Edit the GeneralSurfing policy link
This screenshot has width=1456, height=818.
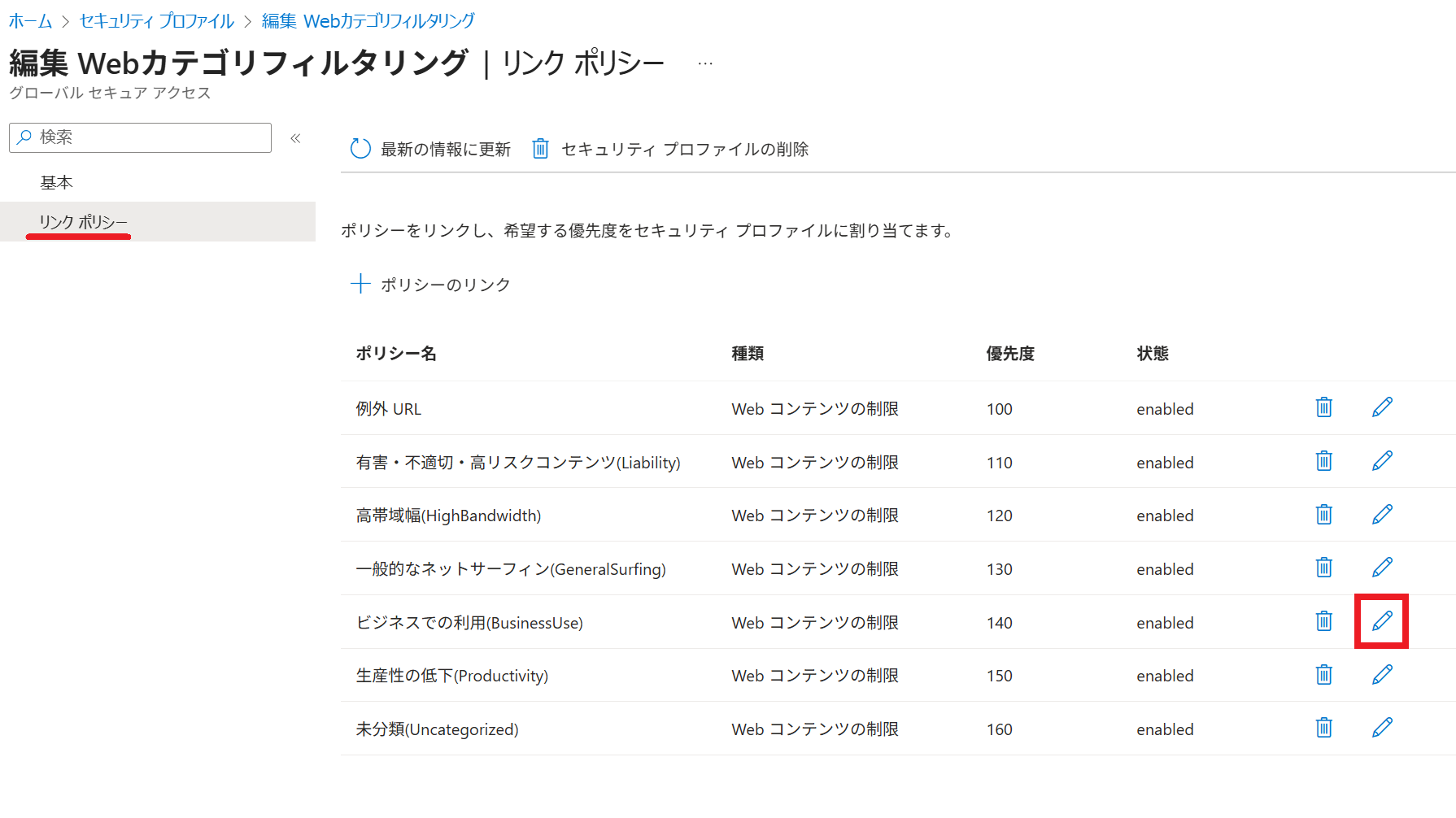point(1382,568)
